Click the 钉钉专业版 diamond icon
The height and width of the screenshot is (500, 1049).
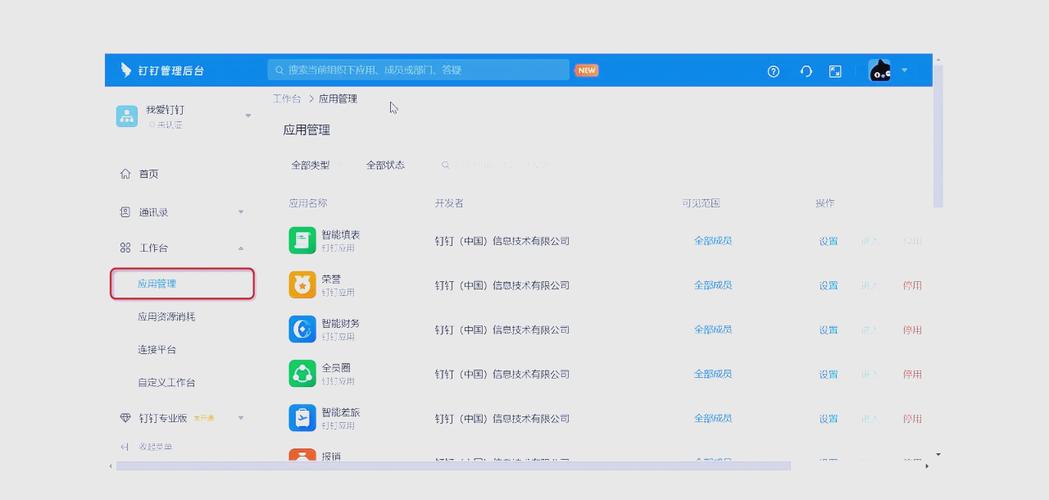125,418
